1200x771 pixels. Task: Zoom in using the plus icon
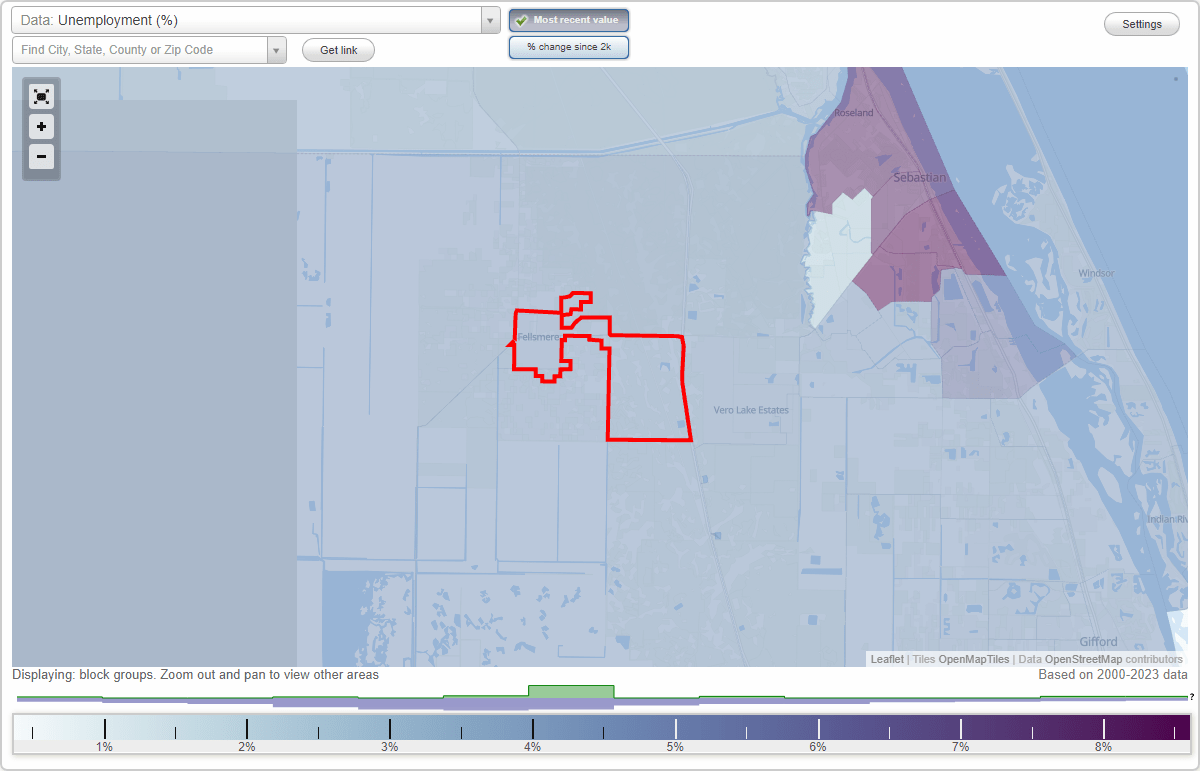(x=41, y=127)
